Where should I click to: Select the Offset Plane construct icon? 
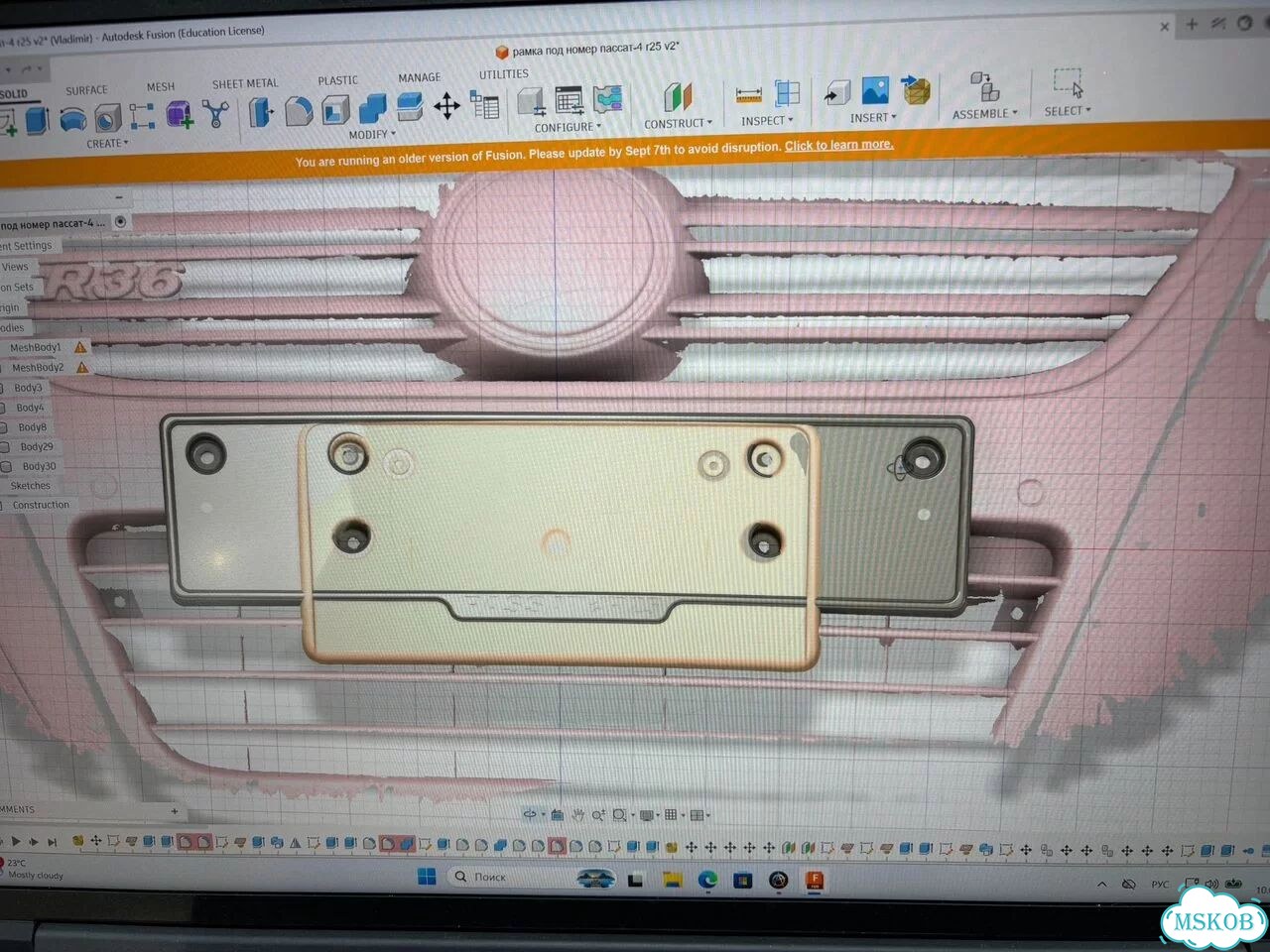(x=678, y=98)
